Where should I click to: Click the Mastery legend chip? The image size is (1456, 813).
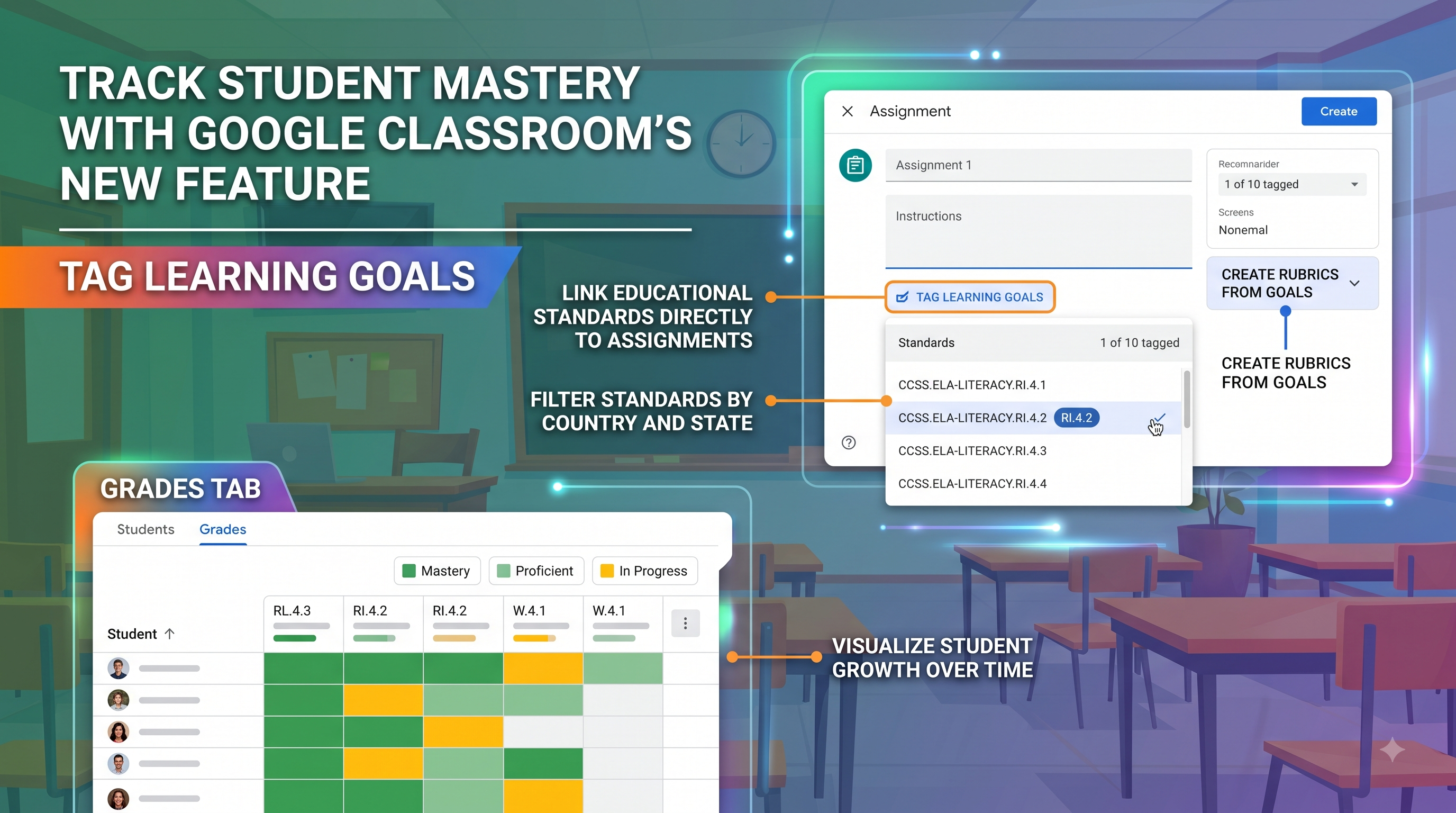click(x=437, y=571)
